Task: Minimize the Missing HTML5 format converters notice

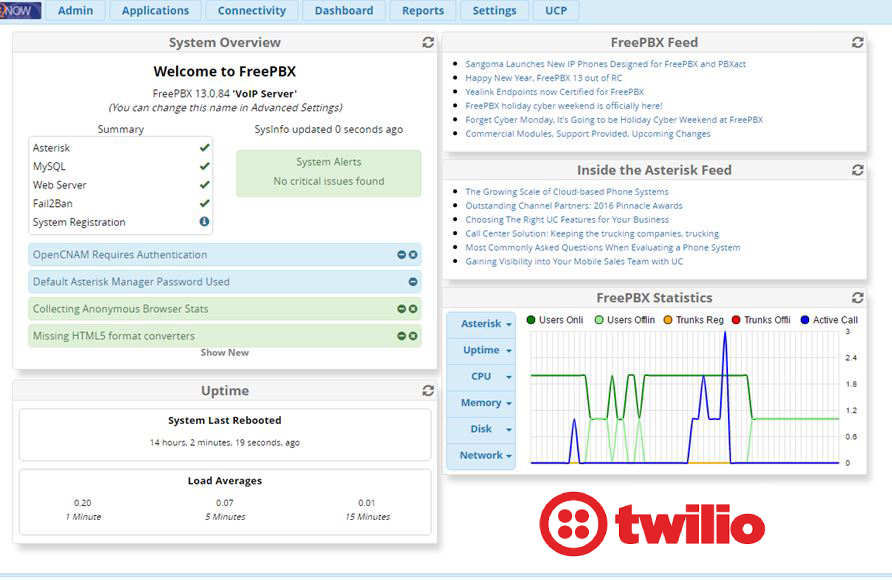Action: pyautogui.click(x=402, y=336)
